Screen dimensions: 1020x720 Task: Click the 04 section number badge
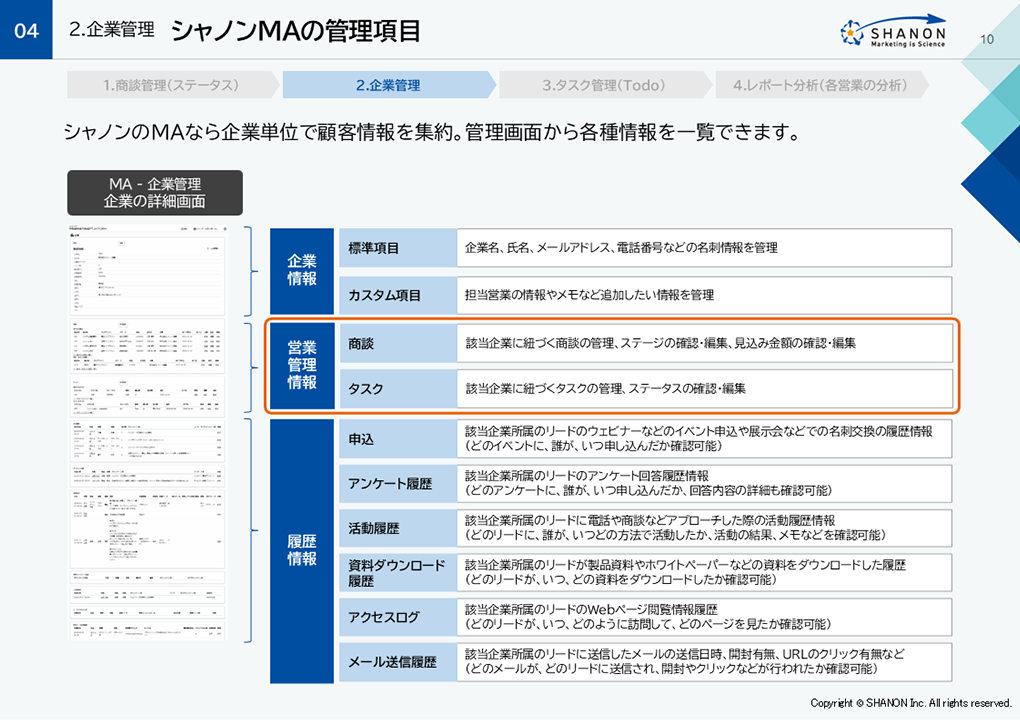(26, 30)
